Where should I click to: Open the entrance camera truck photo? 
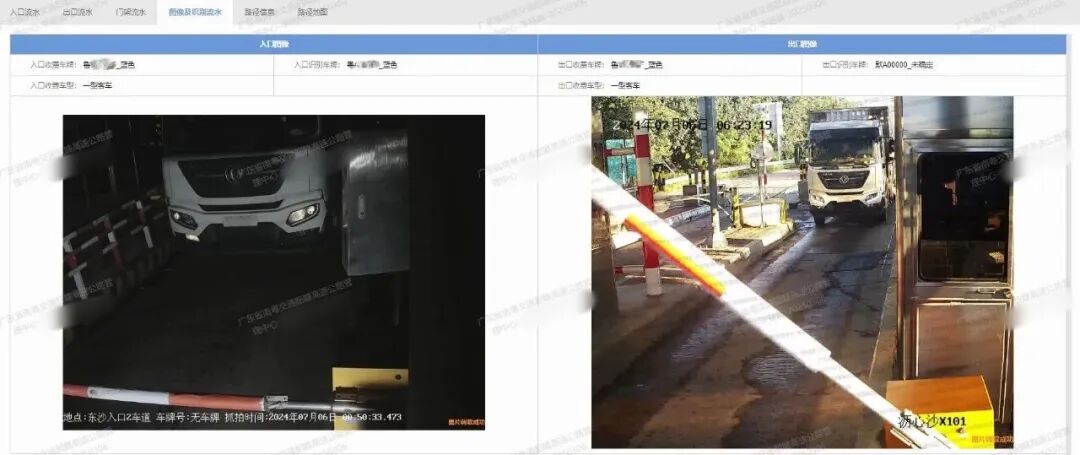click(x=273, y=270)
